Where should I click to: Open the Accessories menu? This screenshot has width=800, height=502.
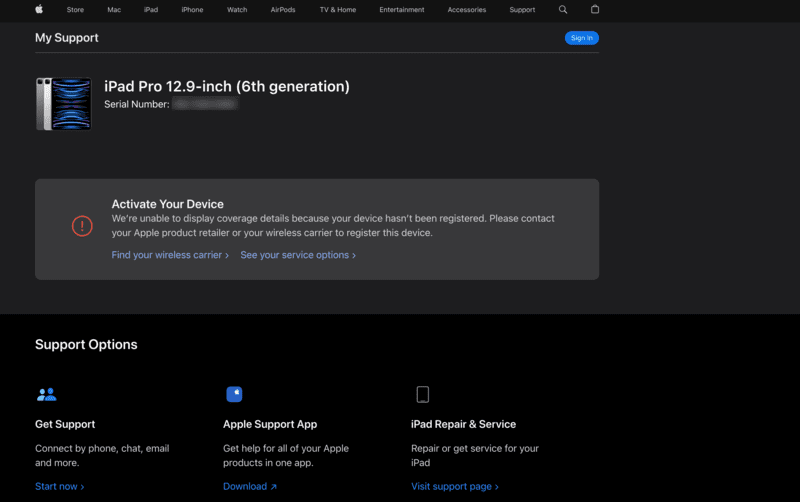tap(466, 10)
